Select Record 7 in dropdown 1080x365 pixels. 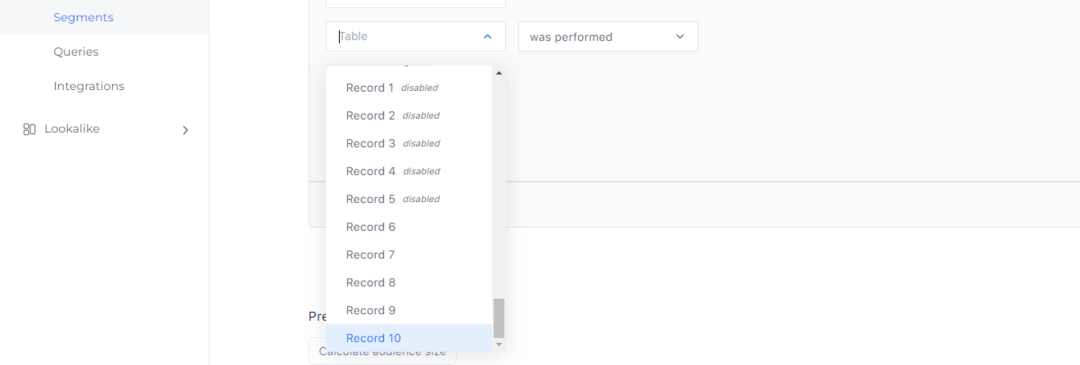click(409, 255)
